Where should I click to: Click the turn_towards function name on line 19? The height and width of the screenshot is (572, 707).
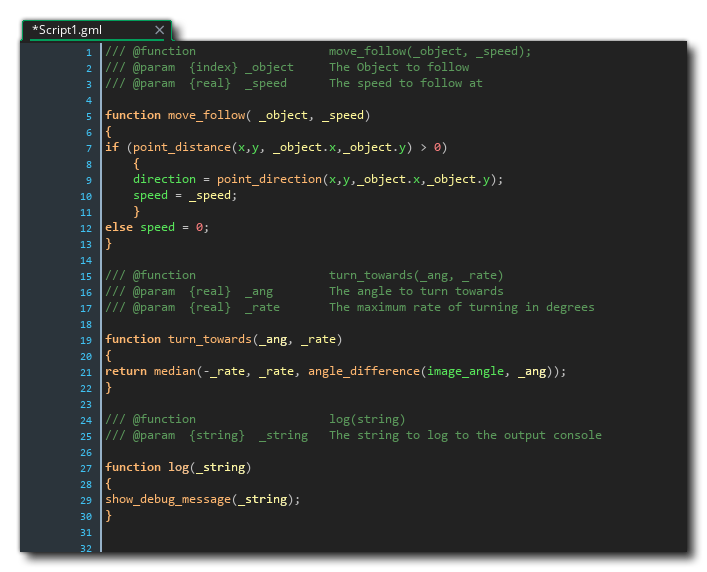(x=209, y=339)
